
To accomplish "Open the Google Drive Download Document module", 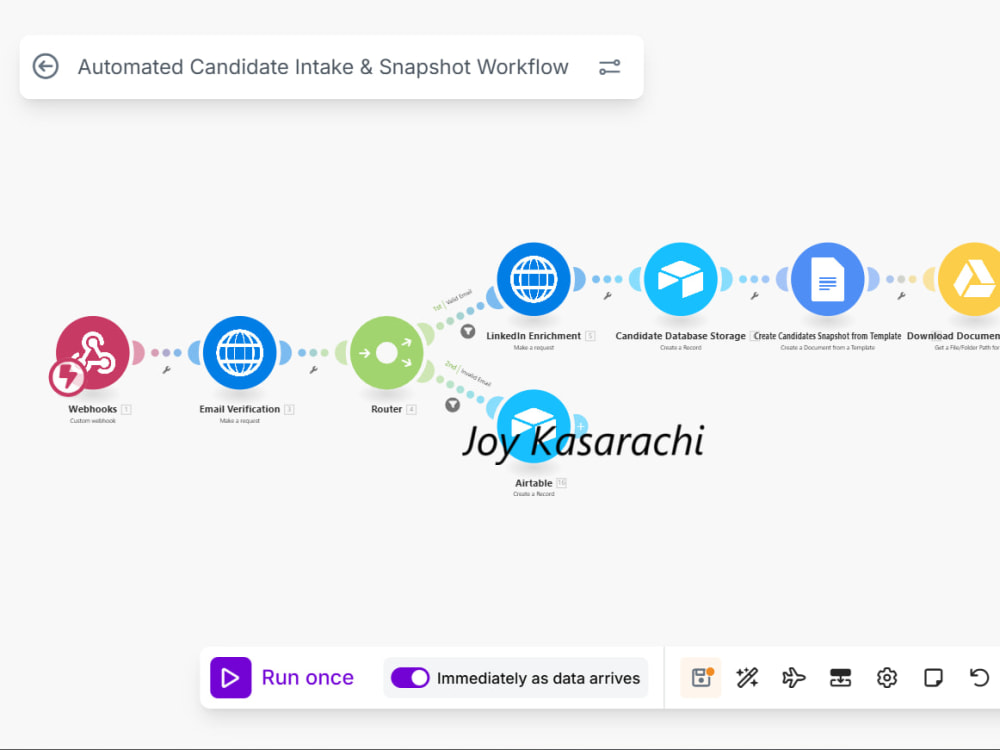I will (971, 279).
